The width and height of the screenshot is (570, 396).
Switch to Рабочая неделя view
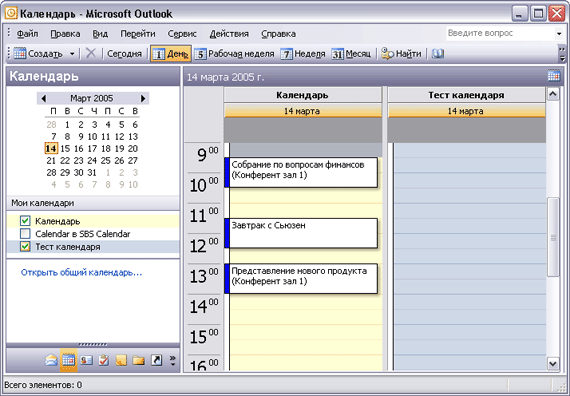(234, 54)
